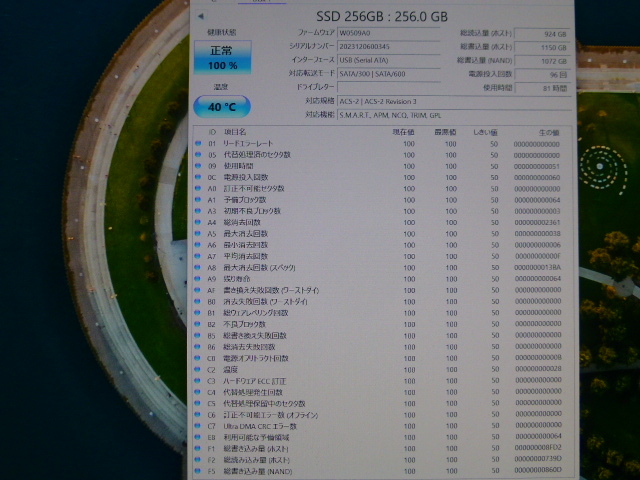
Task: Click the status icon for row C7 Ultra DMA CRC エラー数
Action: (198, 426)
